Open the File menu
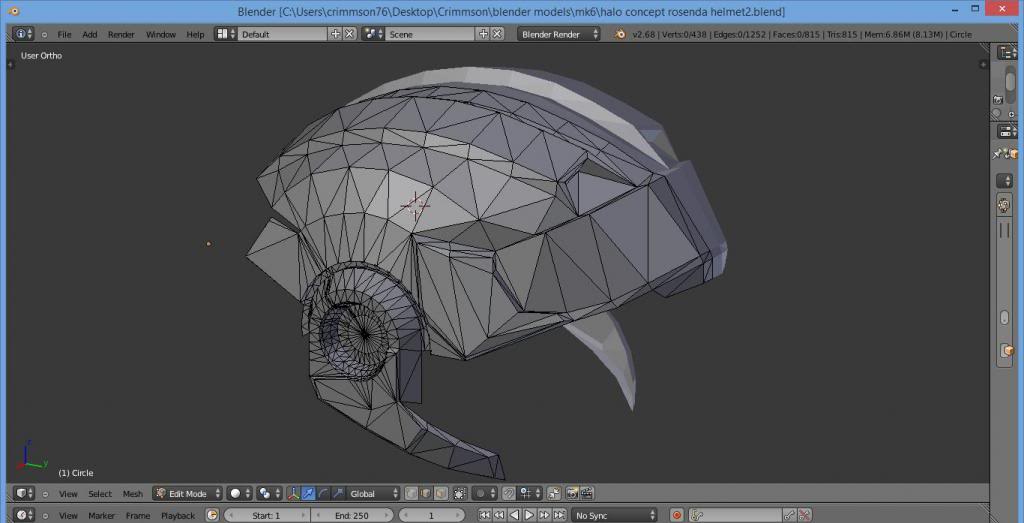Image resolution: width=1024 pixels, height=523 pixels. pos(64,34)
